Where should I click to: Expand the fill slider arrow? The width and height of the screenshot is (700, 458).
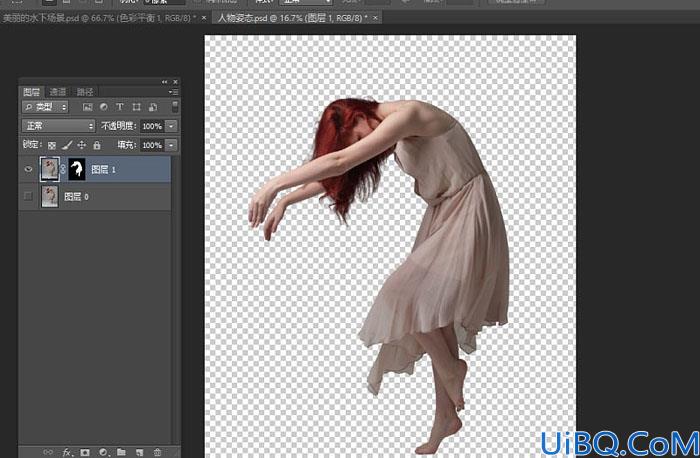pos(171,145)
